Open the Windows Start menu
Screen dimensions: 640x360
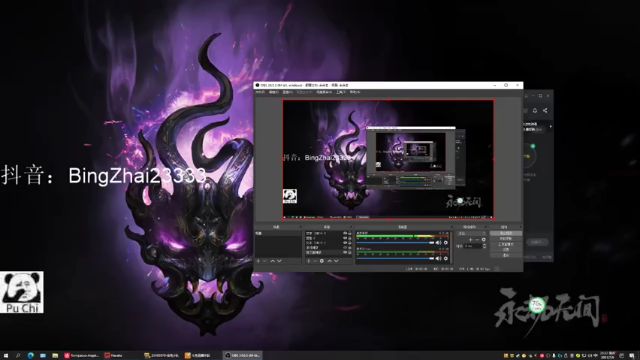coord(6,356)
